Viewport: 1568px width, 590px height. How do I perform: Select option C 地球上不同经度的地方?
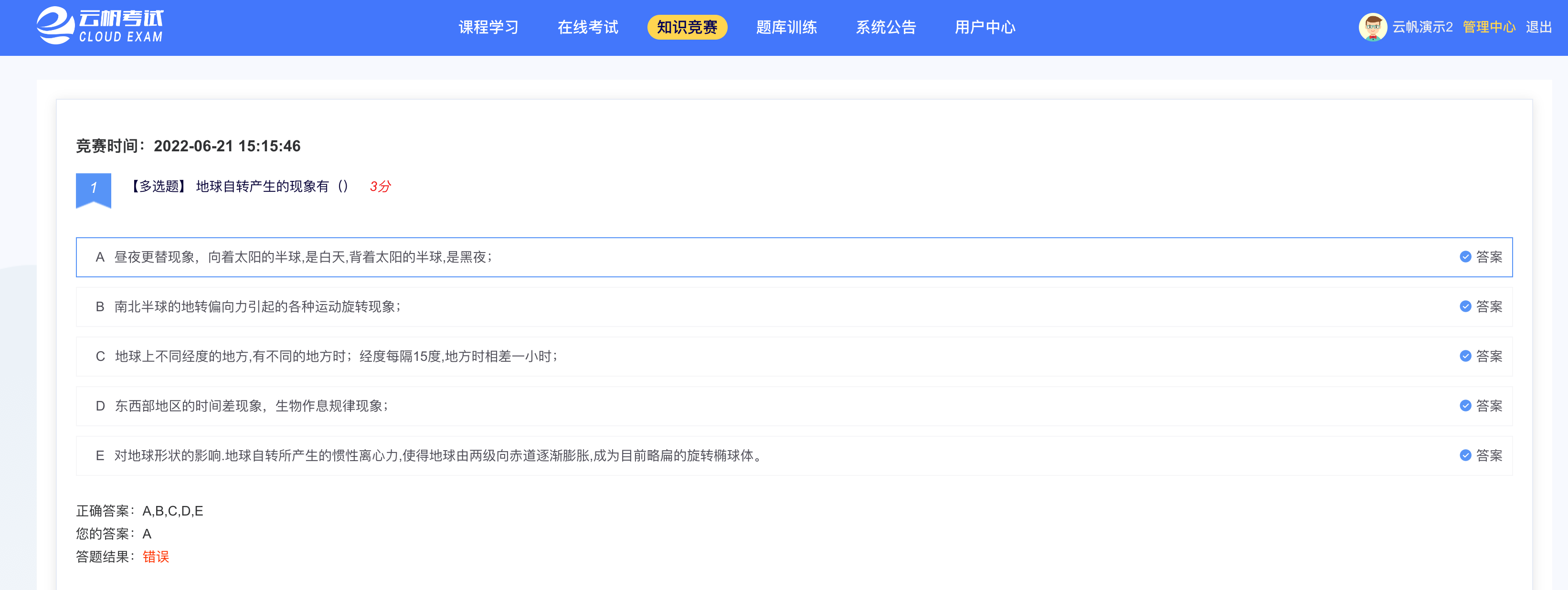794,357
